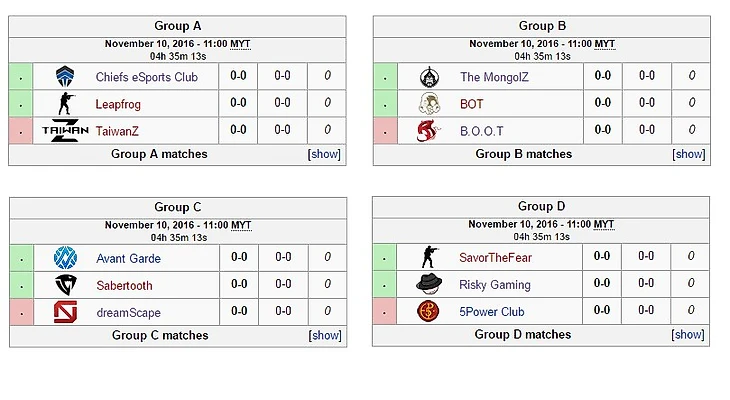Click the MYT timezone link in Group A
Image resolution: width=730 pixels, height=400 pixels.
(x=241, y=44)
